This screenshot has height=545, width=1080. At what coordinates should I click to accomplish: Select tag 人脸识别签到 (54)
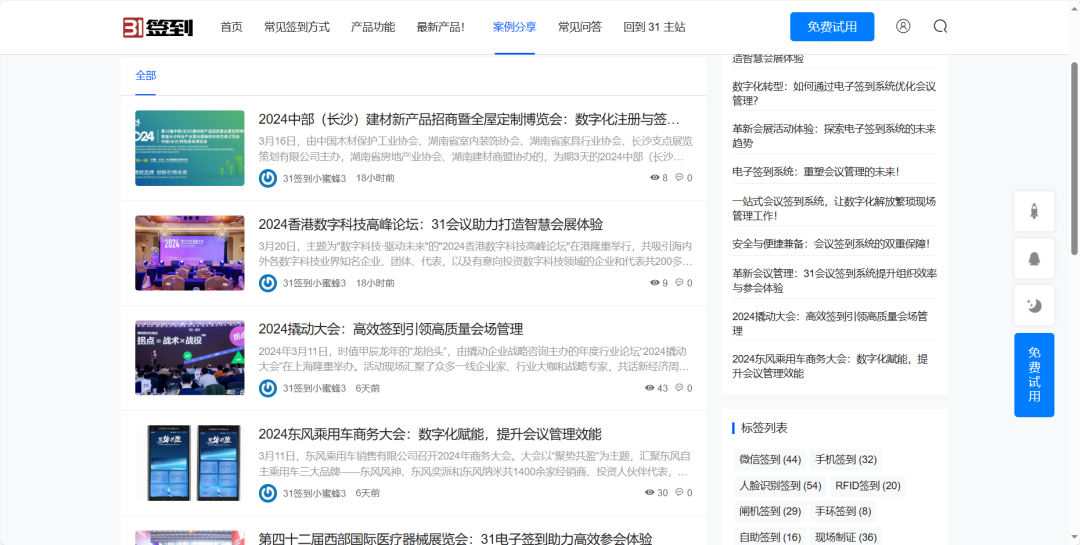click(780, 486)
